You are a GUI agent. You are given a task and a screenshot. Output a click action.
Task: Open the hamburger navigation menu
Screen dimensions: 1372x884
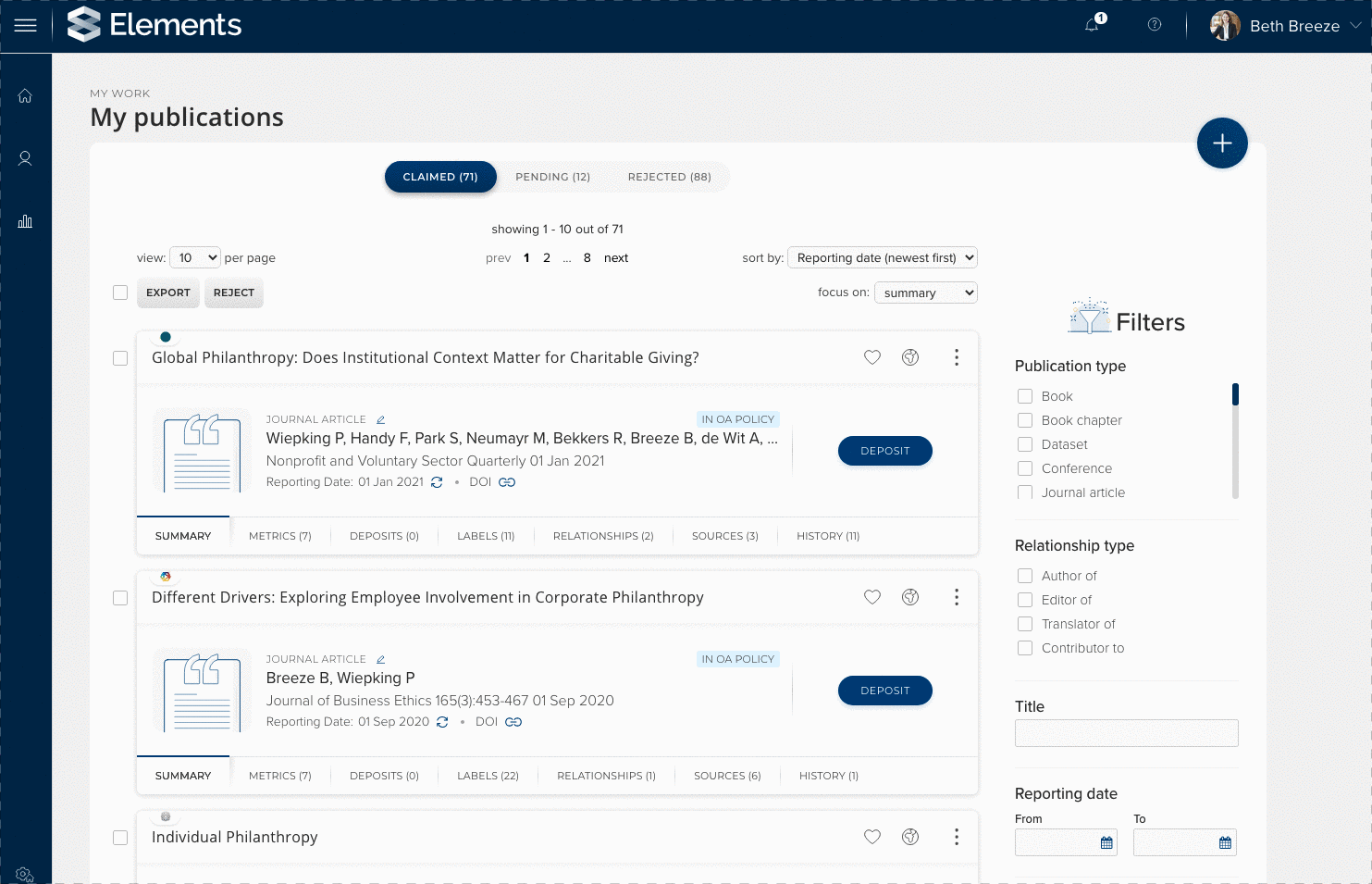click(x=26, y=26)
